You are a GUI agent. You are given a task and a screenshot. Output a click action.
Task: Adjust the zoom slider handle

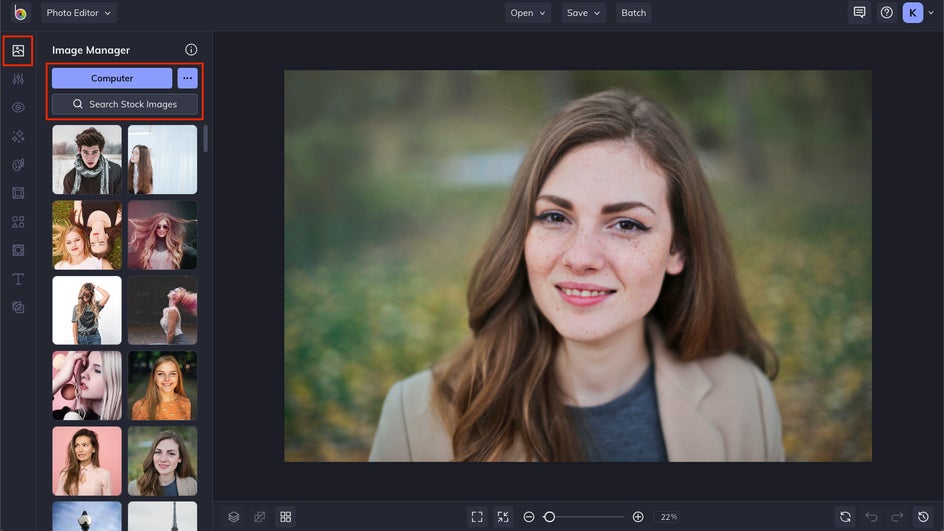pyautogui.click(x=549, y=517)
